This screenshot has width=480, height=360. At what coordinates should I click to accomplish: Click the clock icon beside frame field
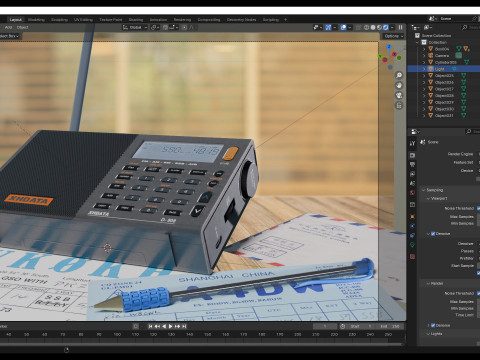click(x=342, y=326)
